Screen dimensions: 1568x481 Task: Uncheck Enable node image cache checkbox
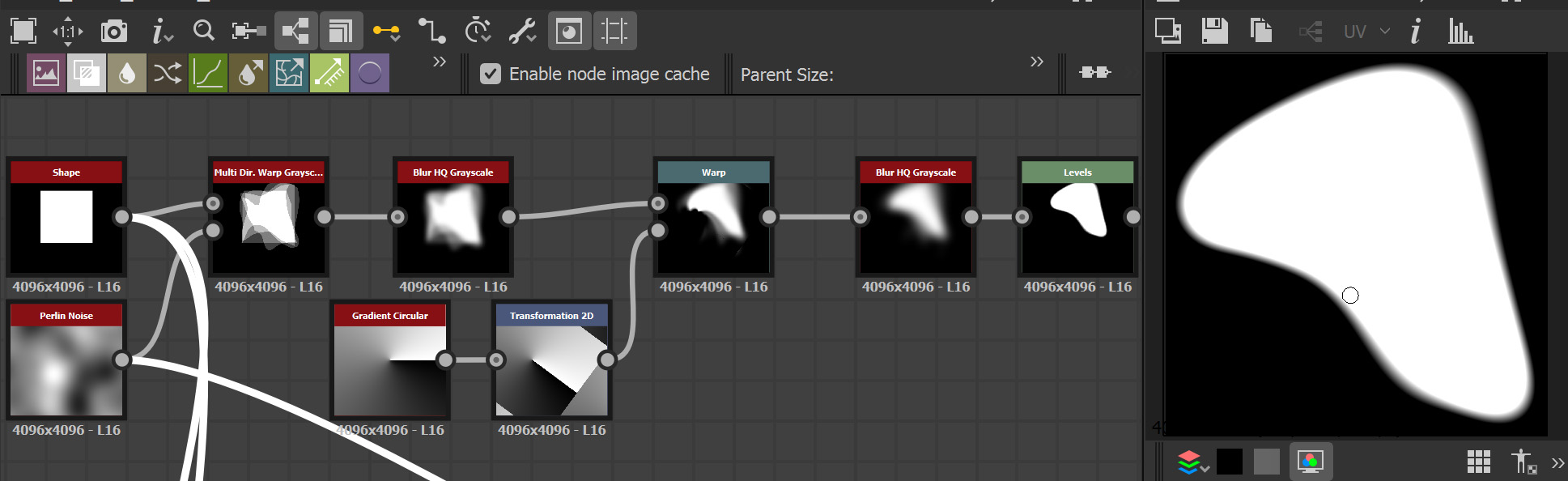pos(491,74)
